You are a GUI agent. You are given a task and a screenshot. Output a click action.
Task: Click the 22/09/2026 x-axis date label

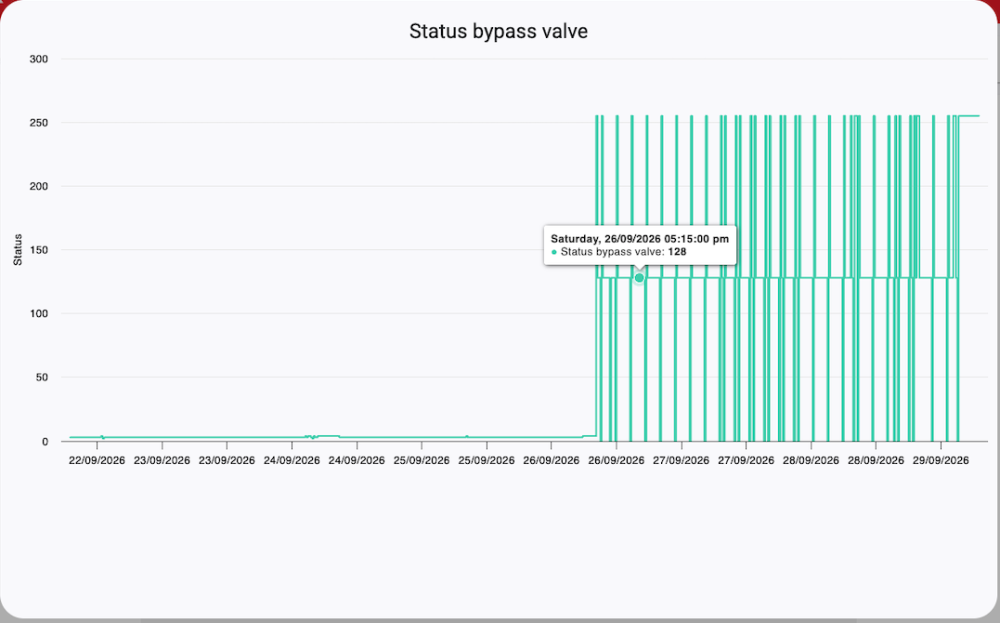[97, 460]
